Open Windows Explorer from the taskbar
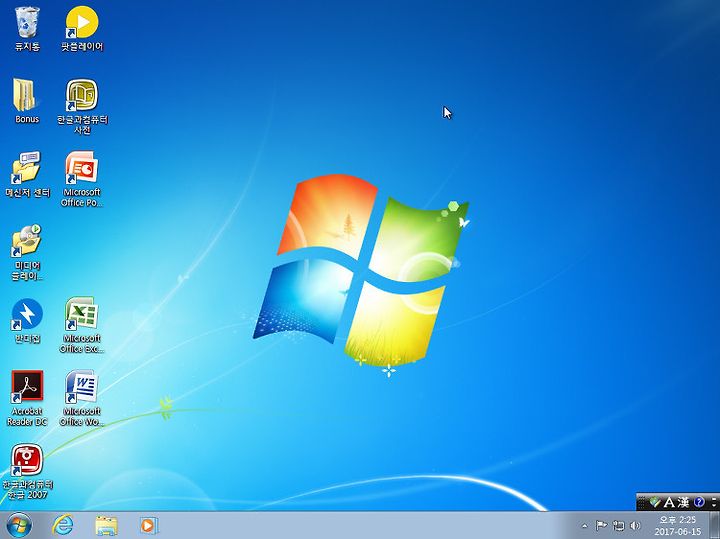Image resolution: width=720 pixels, height=539 pixels. 106,525
